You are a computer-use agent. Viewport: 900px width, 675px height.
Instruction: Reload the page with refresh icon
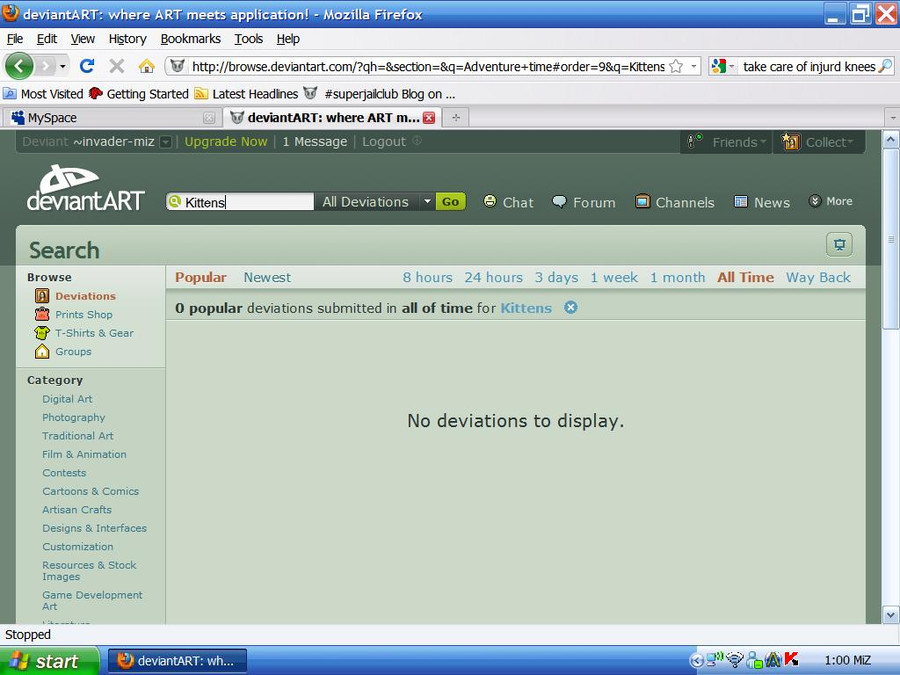(x=87, y=66)
